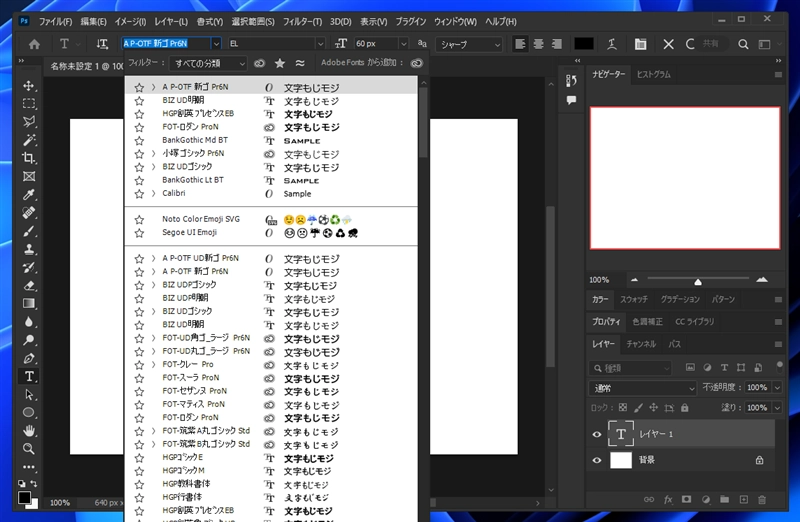This screenshot has width=800, height=522.
Task: Favorite the BIZ UD明朝 font star
Action: (139, 101)
